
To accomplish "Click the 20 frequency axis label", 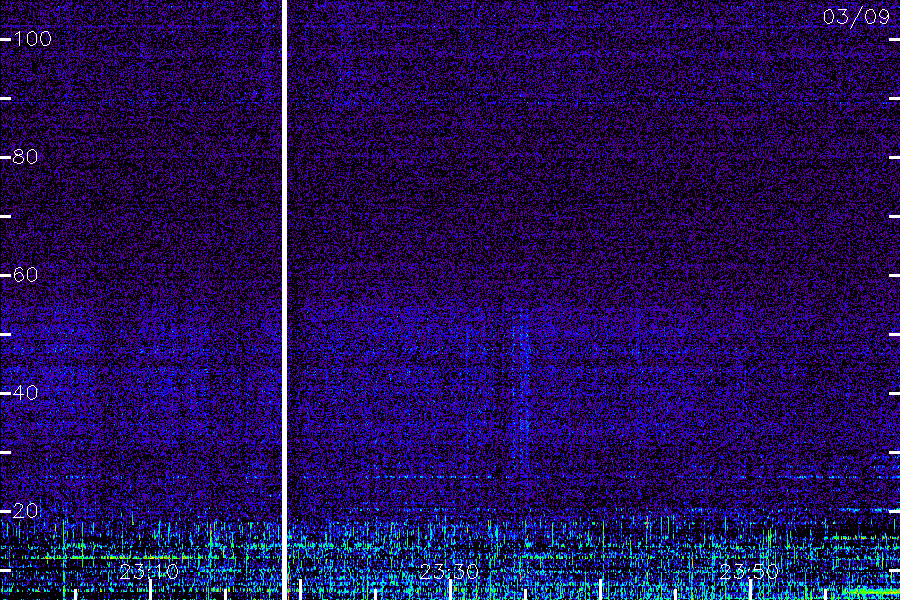I will [x=25, y=511].
